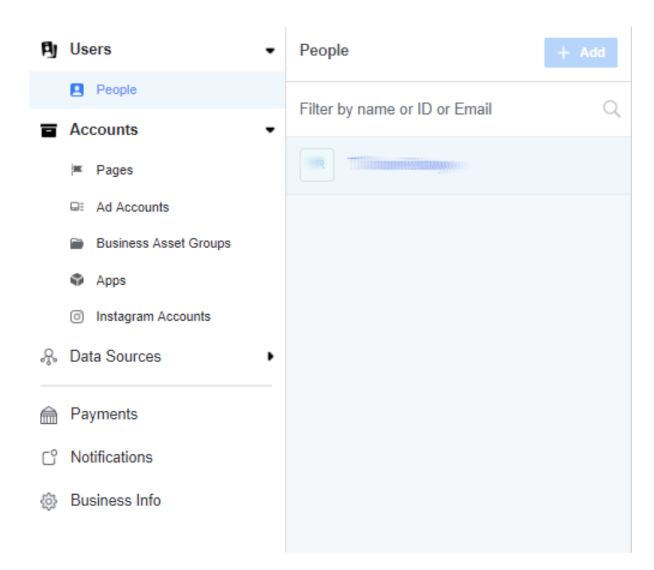
Task: Click the Instagram Accounts icon
Action: (77, 317)
